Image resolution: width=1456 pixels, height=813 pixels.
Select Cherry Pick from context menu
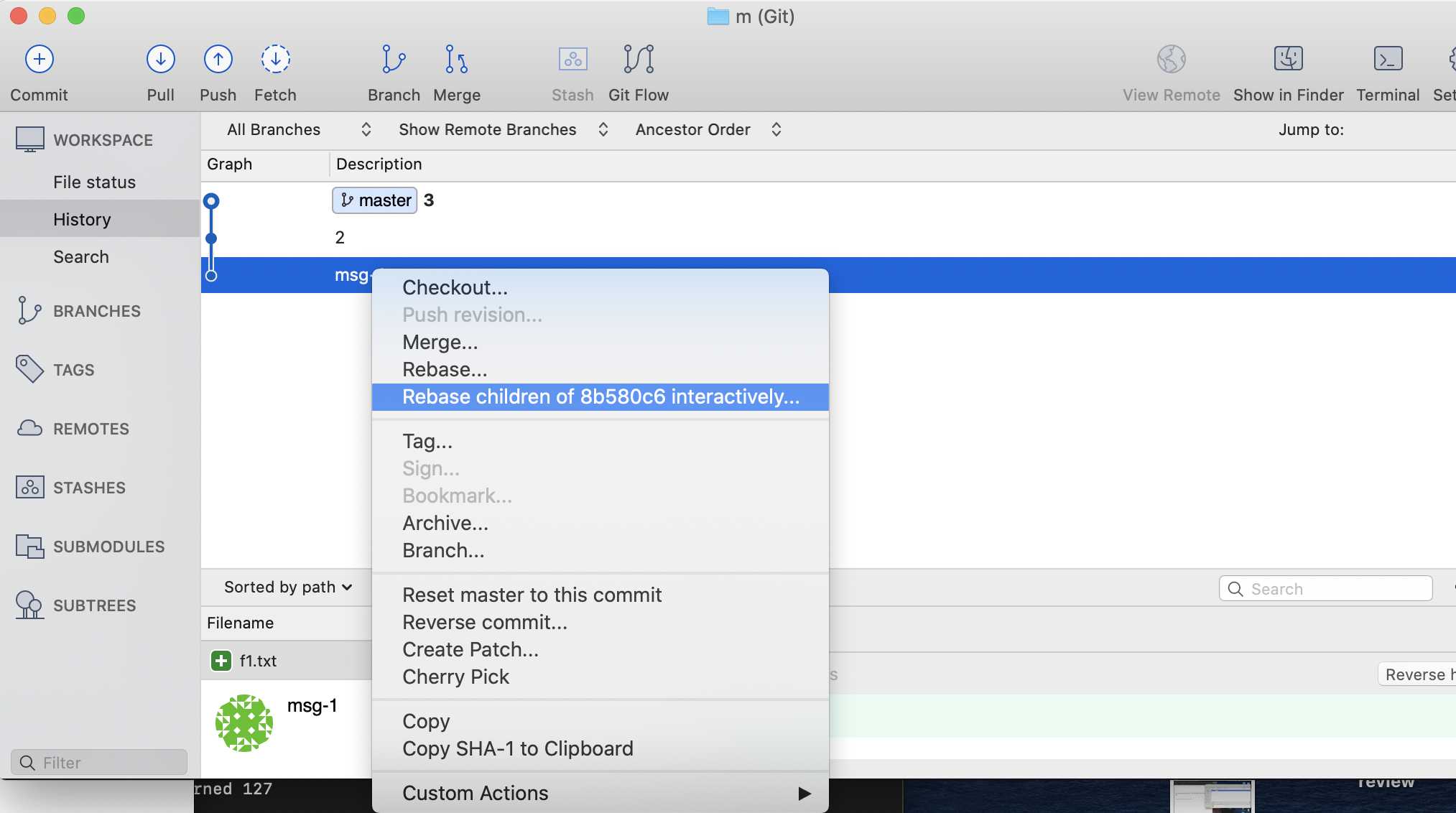[x=455, y=677]
